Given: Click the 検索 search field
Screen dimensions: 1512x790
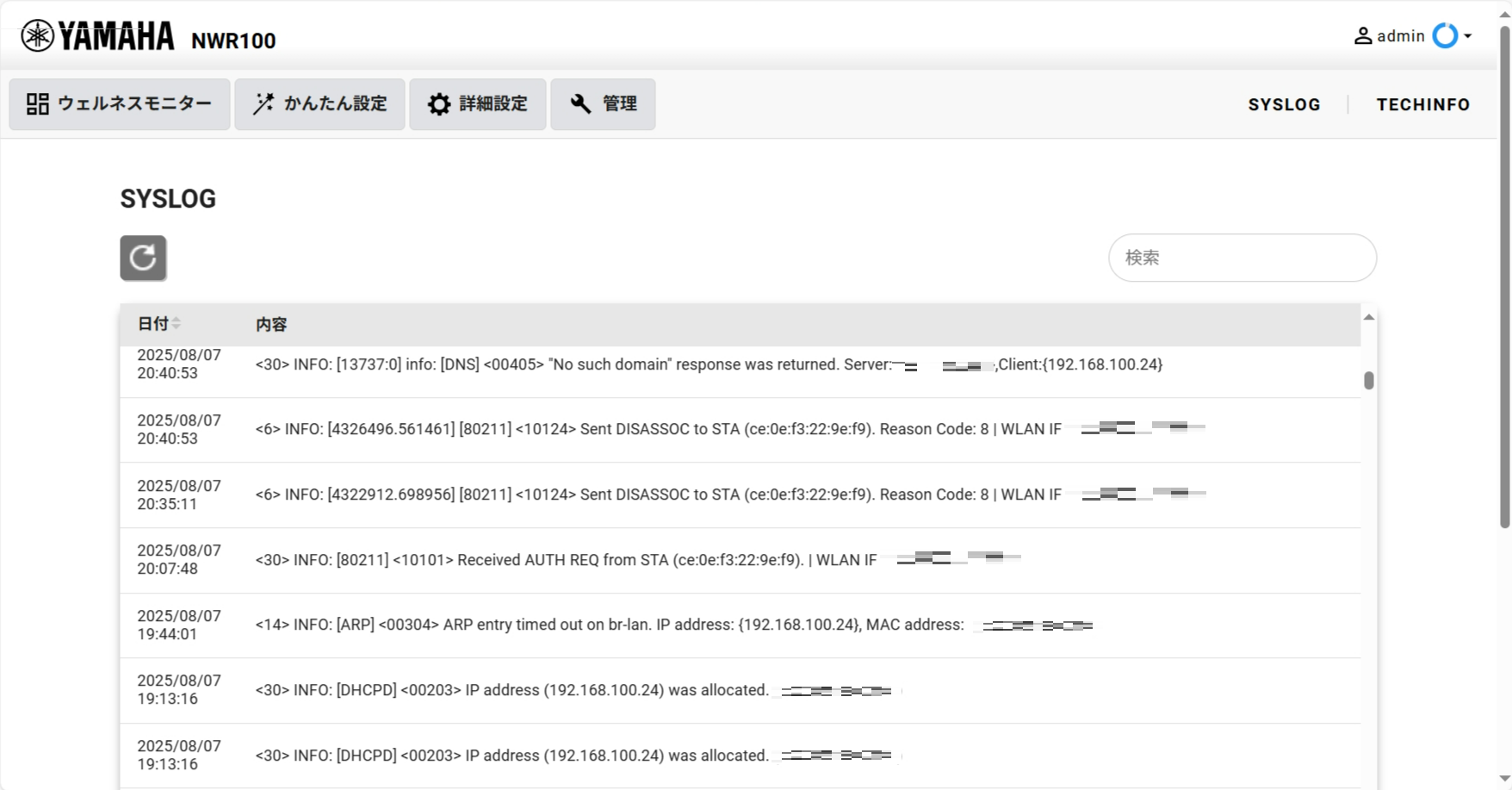Looking at the screenshot, I should [1242, 258].
